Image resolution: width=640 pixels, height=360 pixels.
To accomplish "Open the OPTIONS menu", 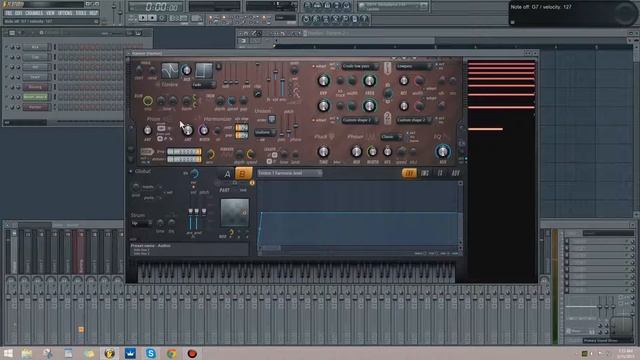I will (65, 13).
